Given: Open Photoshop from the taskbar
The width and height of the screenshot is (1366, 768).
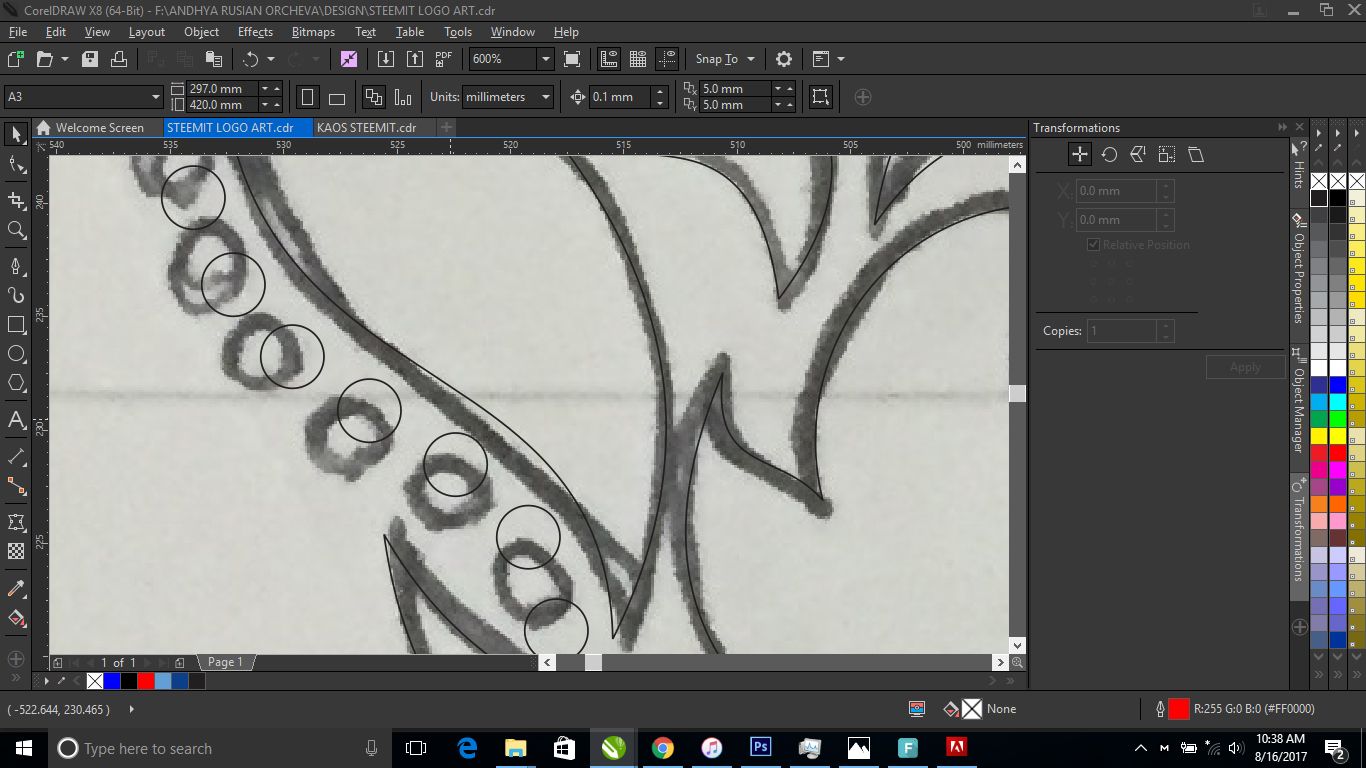Looking at the screenshot, I should pos(760,747).
